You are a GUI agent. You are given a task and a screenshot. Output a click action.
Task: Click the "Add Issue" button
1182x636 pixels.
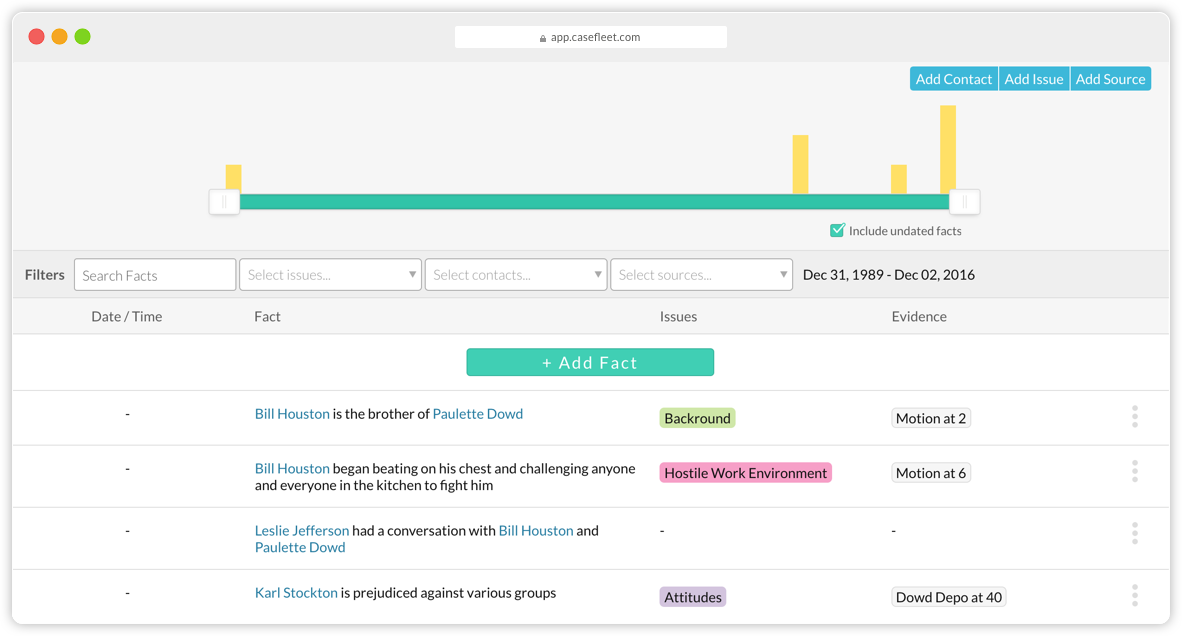tap(1034, 78)
